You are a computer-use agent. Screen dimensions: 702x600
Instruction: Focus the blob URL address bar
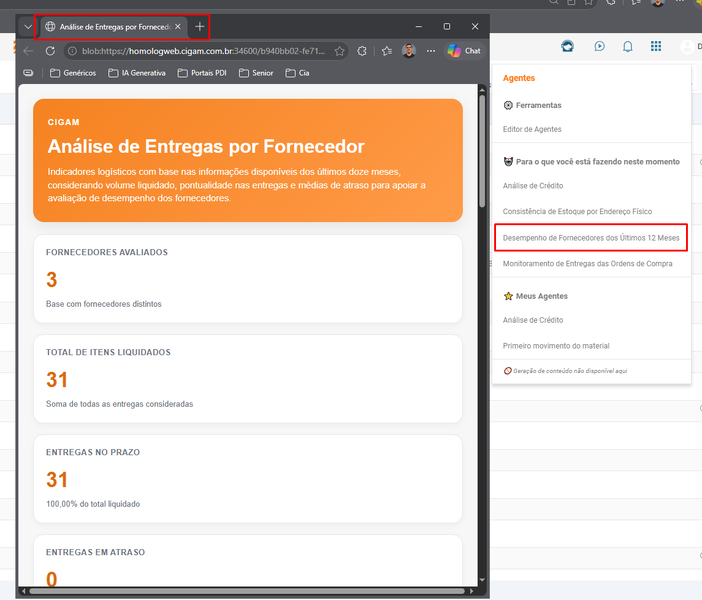[204, 51]
